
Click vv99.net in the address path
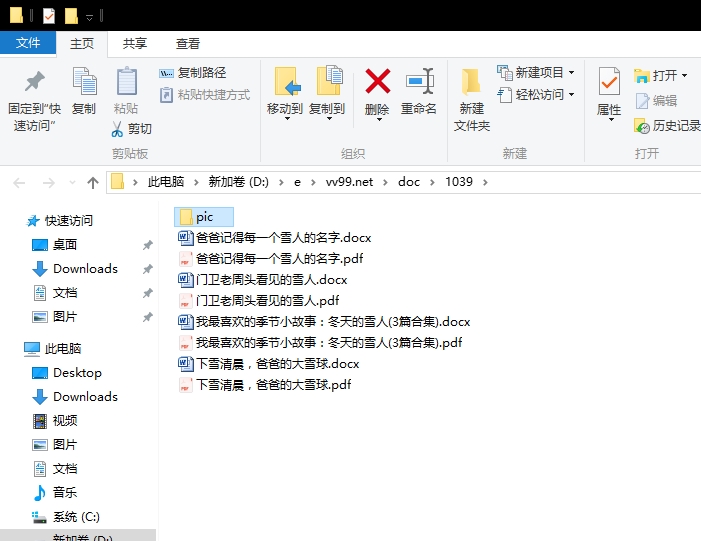pyautogui.click(x=349, y=182)
